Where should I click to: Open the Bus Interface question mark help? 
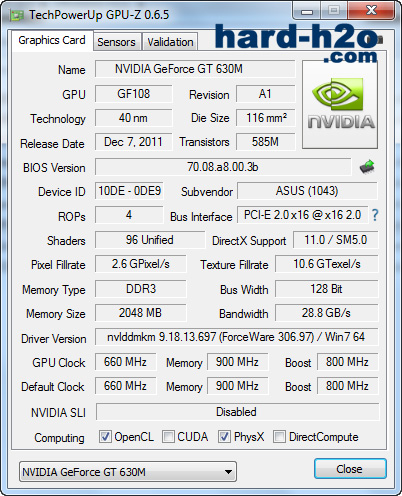tap(375, 215)
